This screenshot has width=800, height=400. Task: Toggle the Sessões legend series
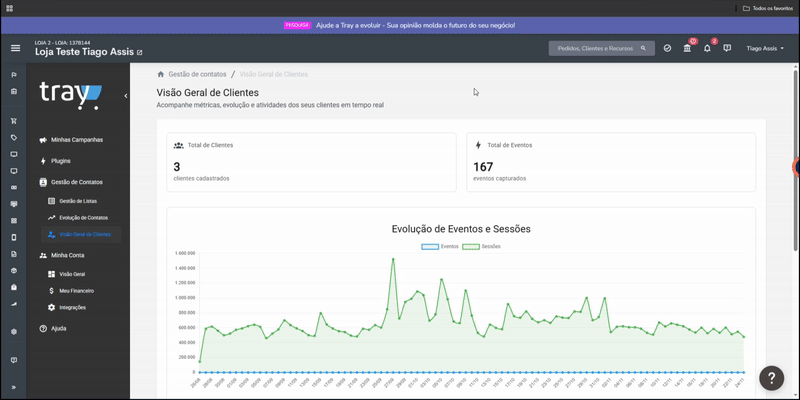pyautogui.click(x=481, y=246)
